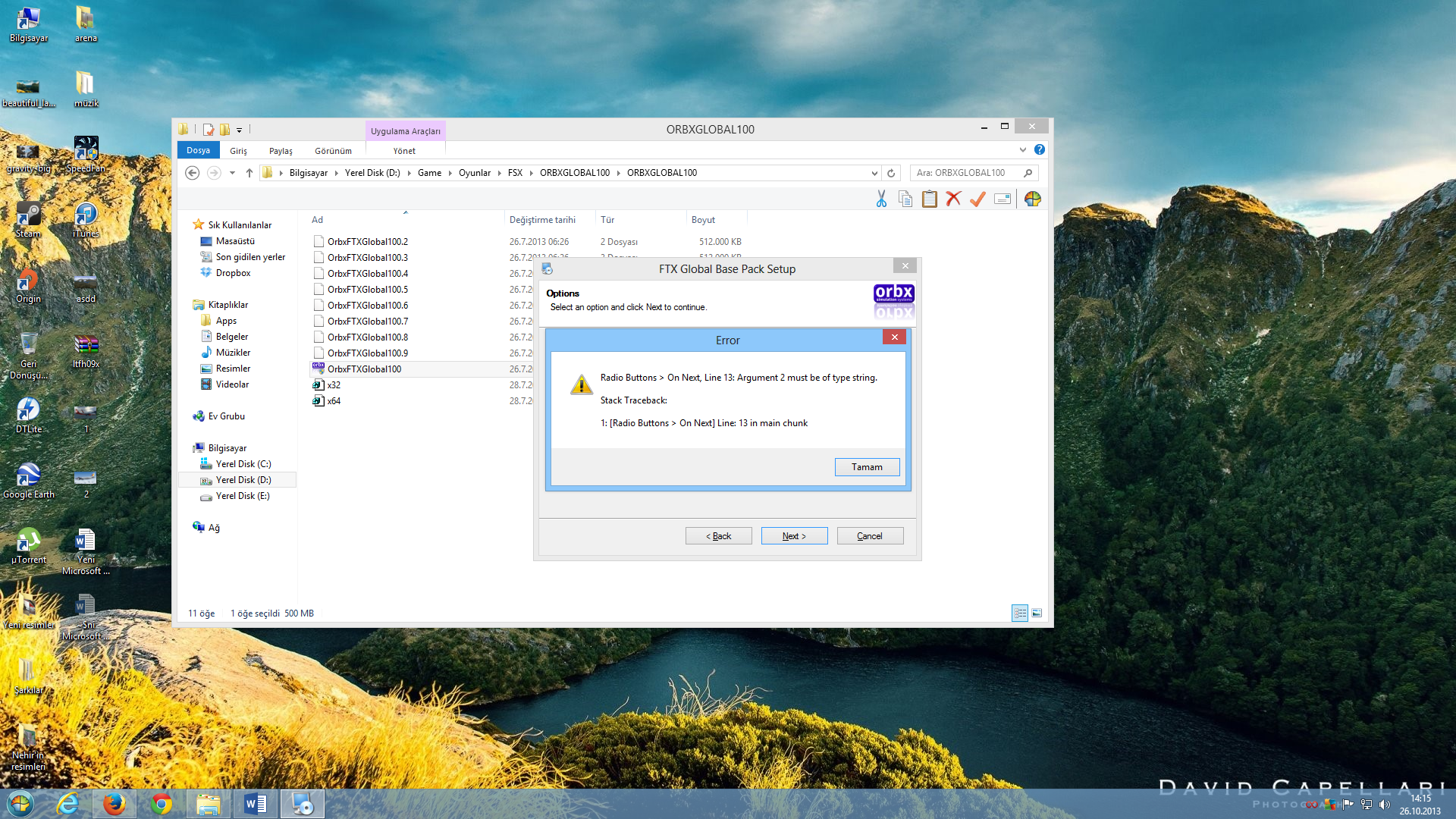Switch to large icons view in status bar

1037,613
